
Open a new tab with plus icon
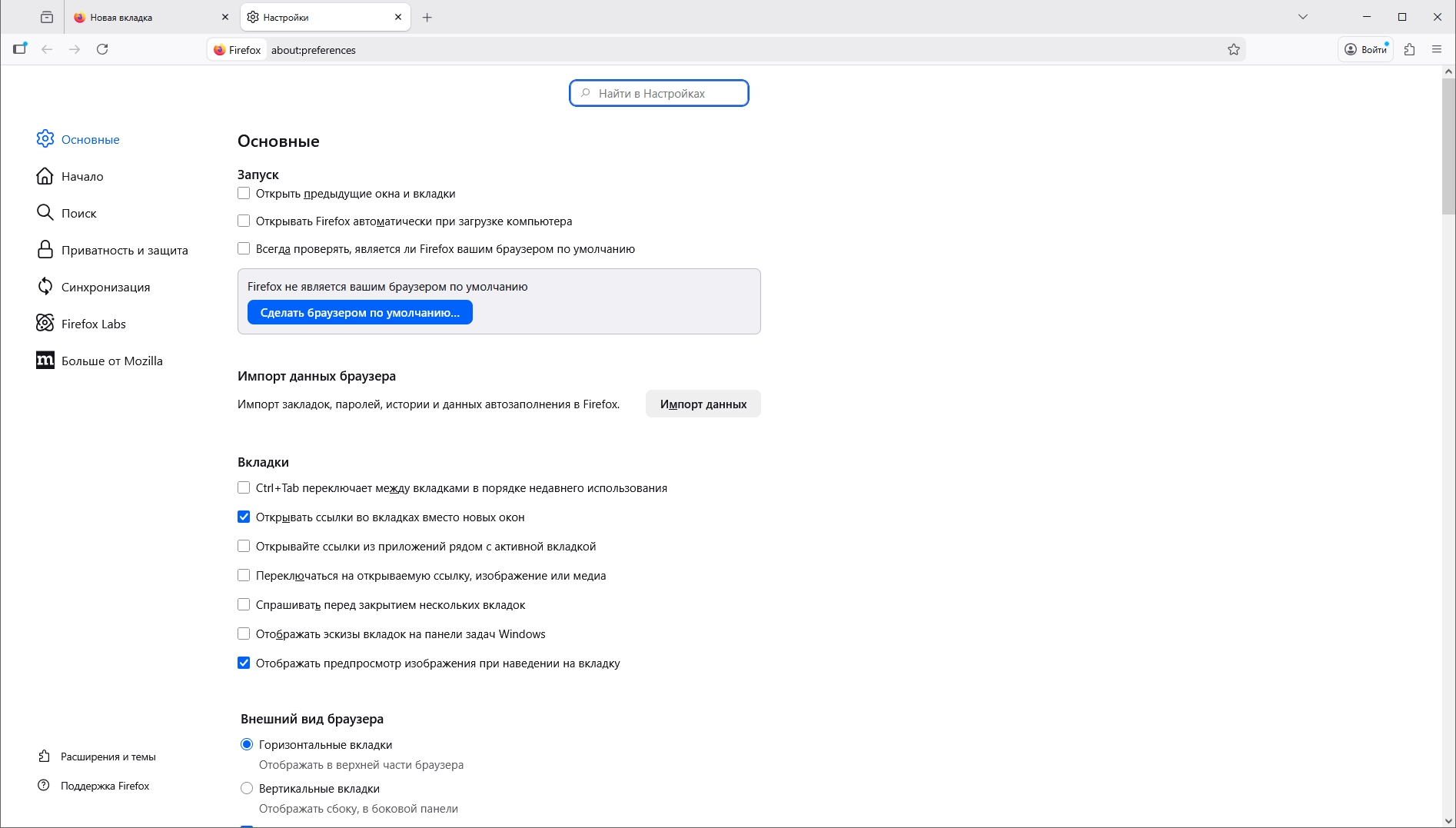point(427,17)
